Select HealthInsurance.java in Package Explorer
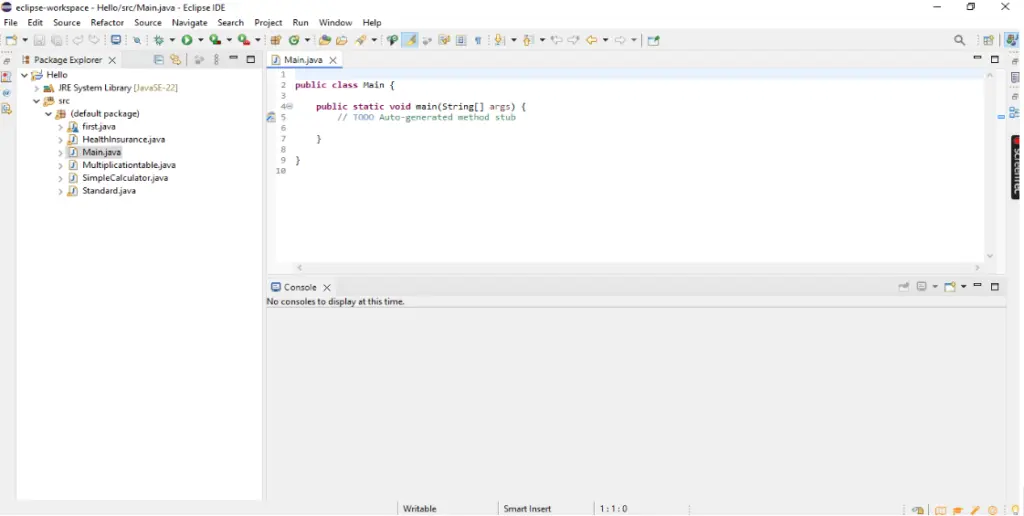 coord(123,139)
